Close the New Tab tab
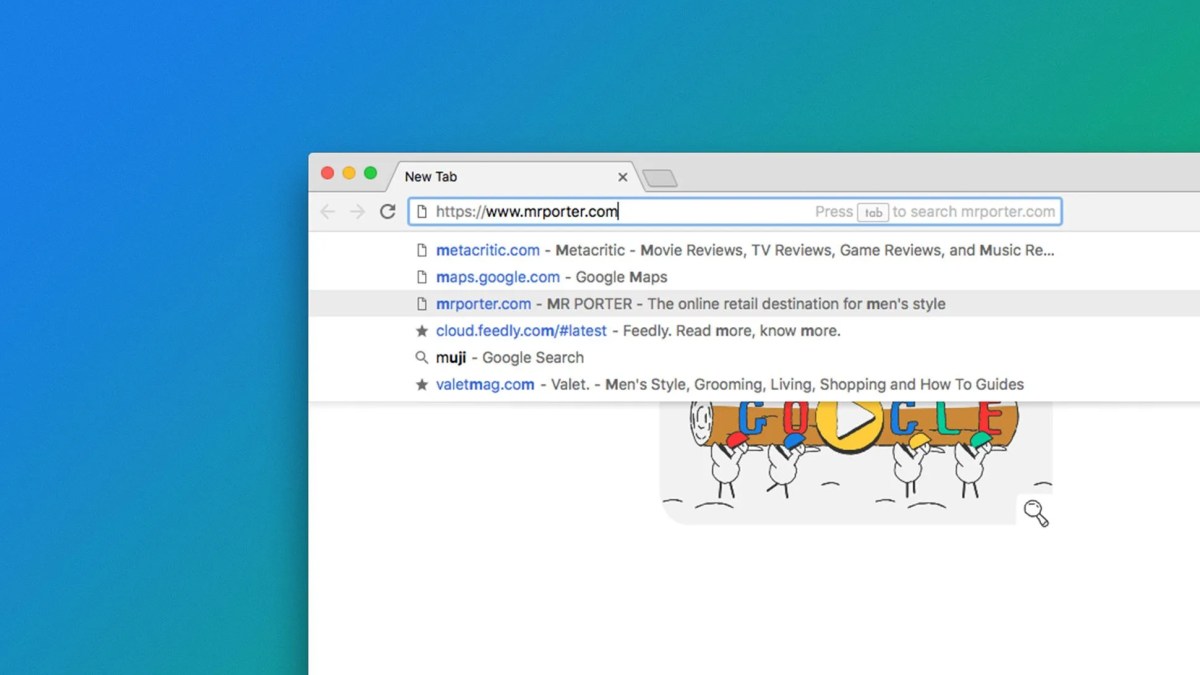The height and width of the screenshot is (675, 1200). pos(622,177)
